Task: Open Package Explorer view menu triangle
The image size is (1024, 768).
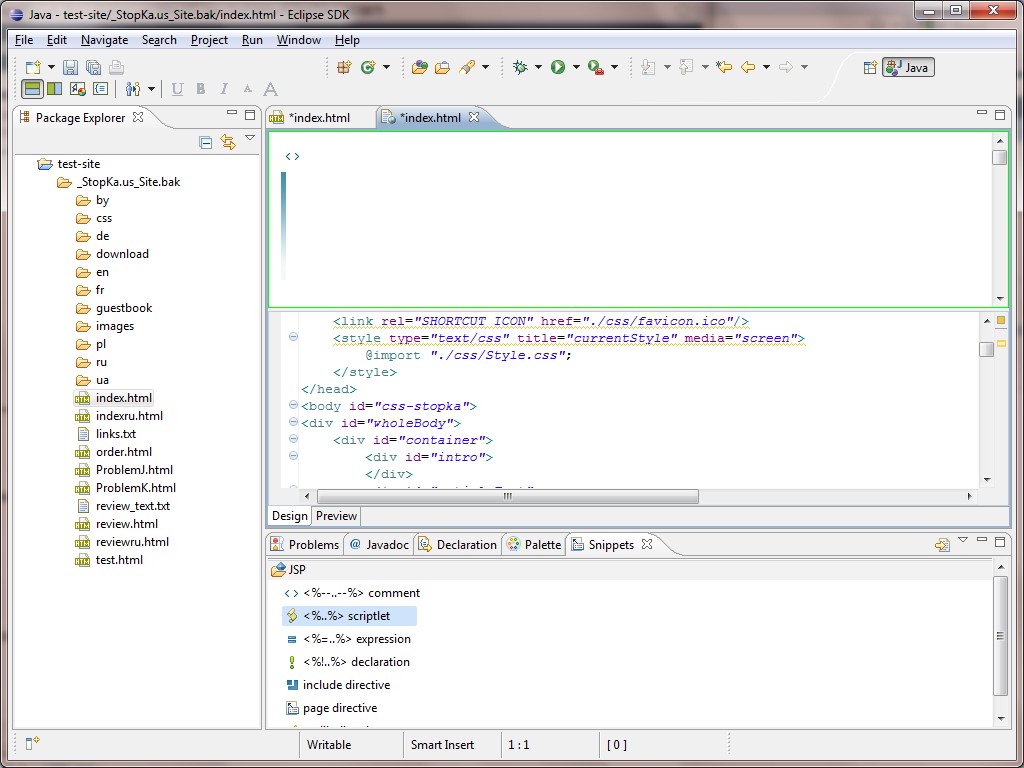Action: 250,139
